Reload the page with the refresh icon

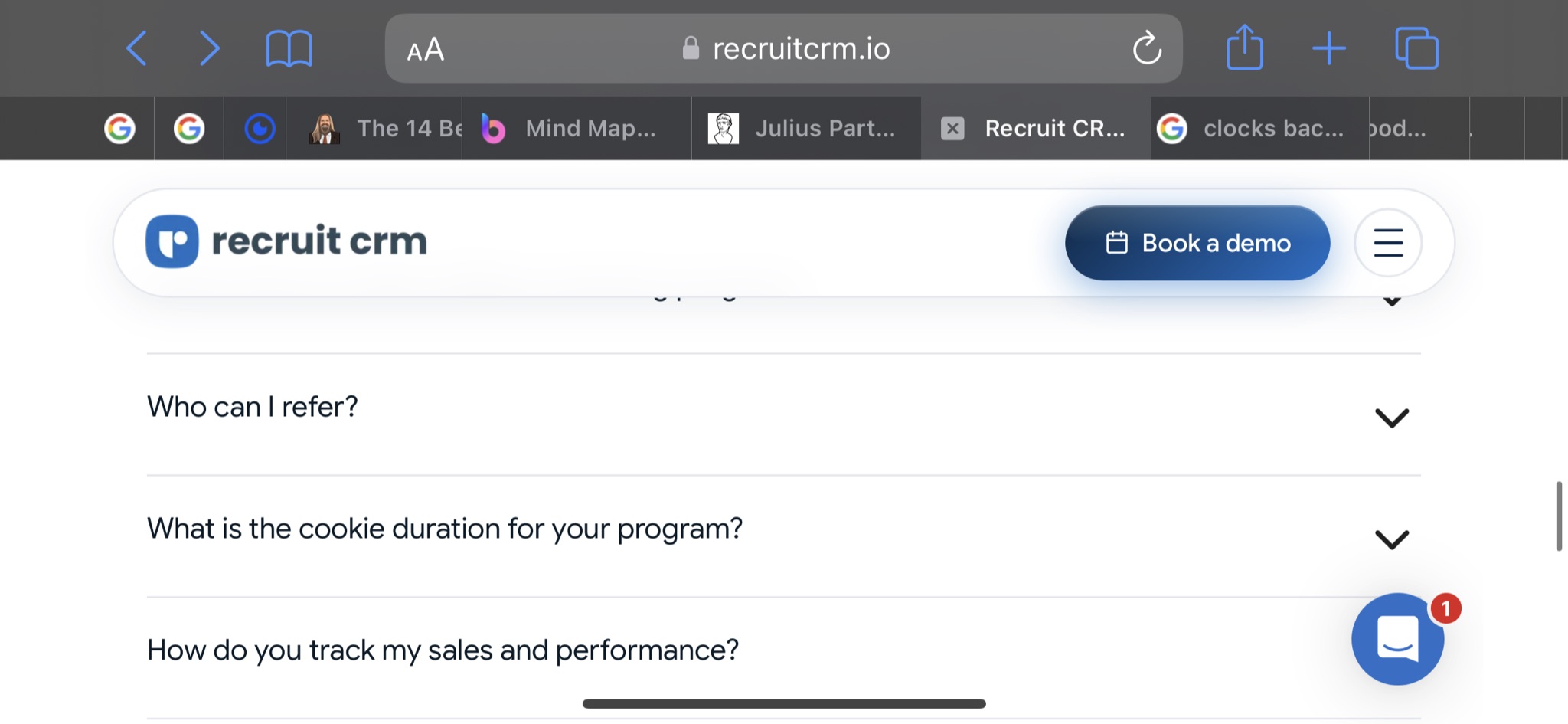tap(1147, 48)
